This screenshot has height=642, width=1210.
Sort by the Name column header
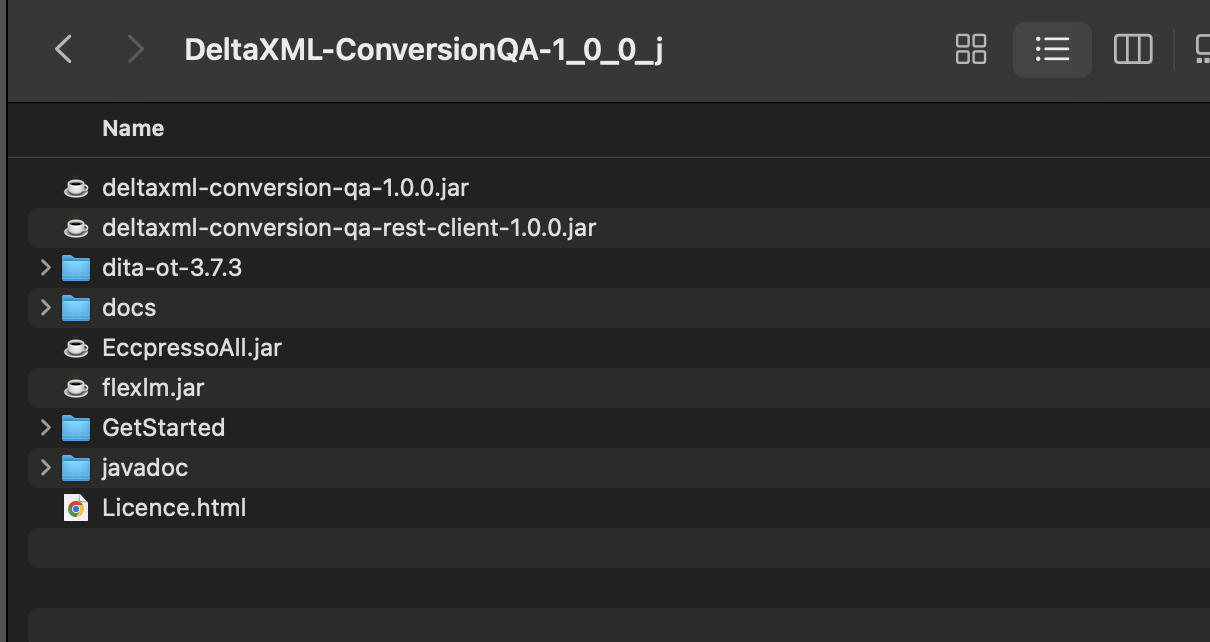pyautogui.click(x=133, y=129)
